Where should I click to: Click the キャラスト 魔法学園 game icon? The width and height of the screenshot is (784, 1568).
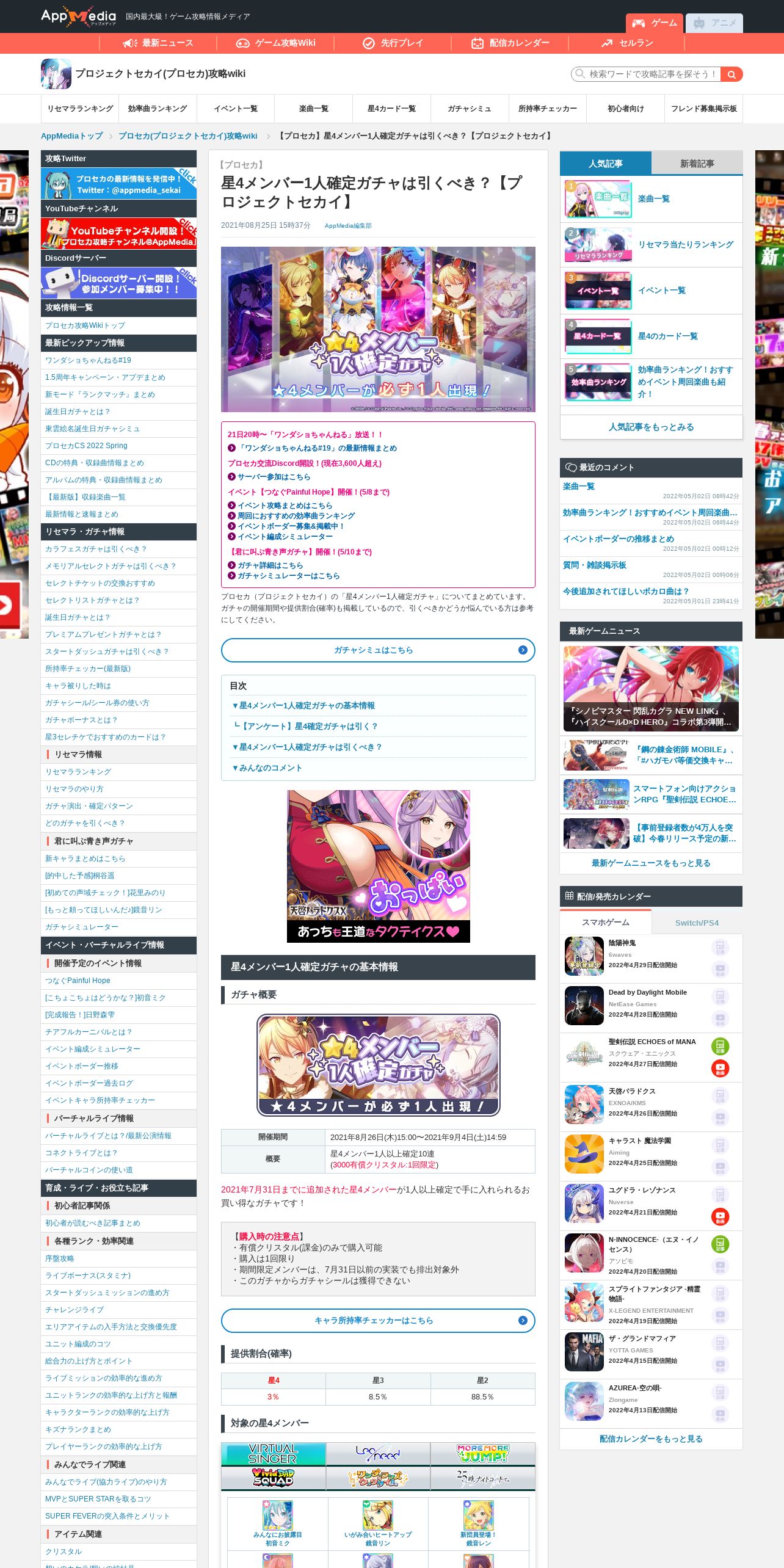[584, 1154]
